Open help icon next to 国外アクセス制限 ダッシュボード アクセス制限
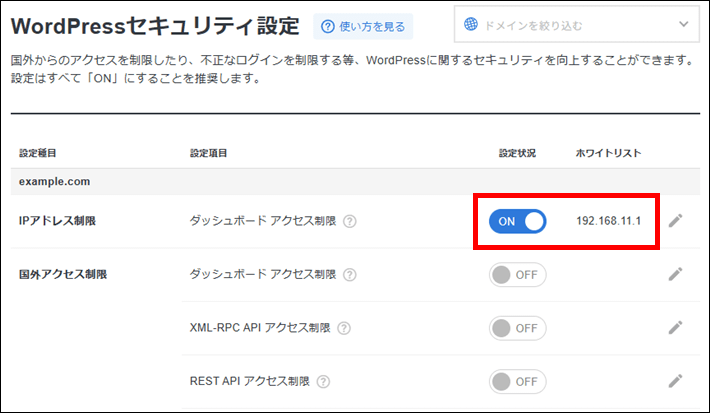710x413 pixels. [x=350, y=275]
